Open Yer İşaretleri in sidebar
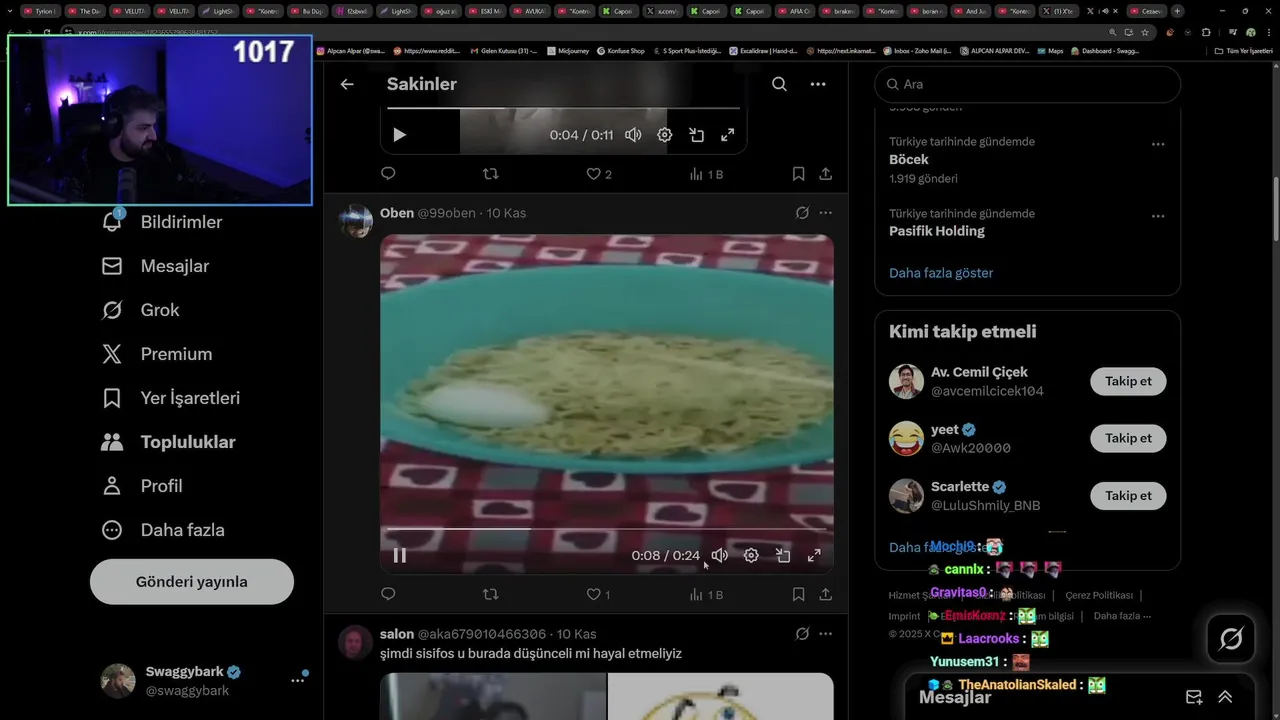The height and width of the screenshot is (720, 1280). [170, 398]
